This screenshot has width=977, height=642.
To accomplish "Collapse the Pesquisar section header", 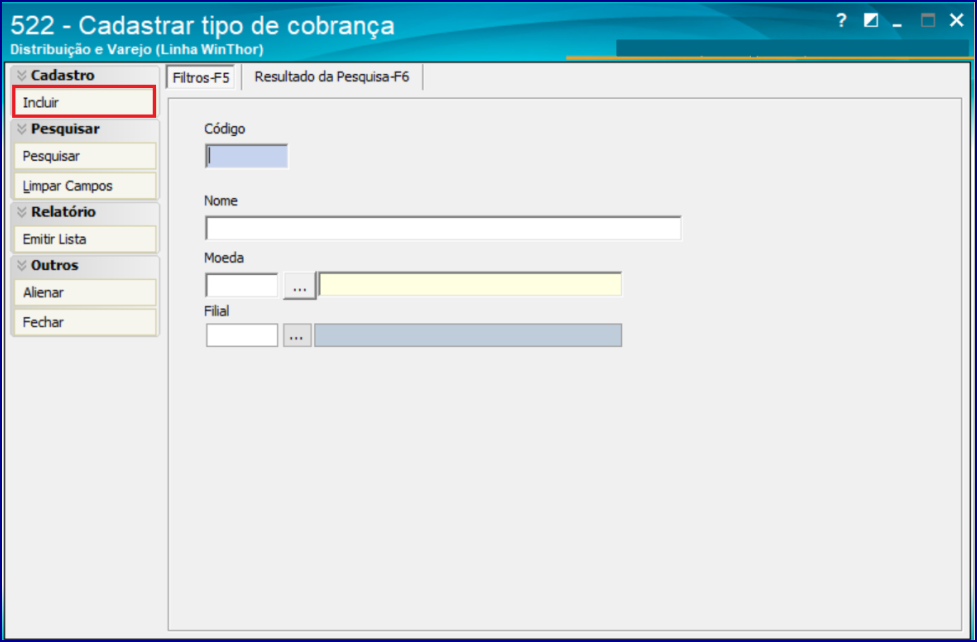I will coord(85,129).
